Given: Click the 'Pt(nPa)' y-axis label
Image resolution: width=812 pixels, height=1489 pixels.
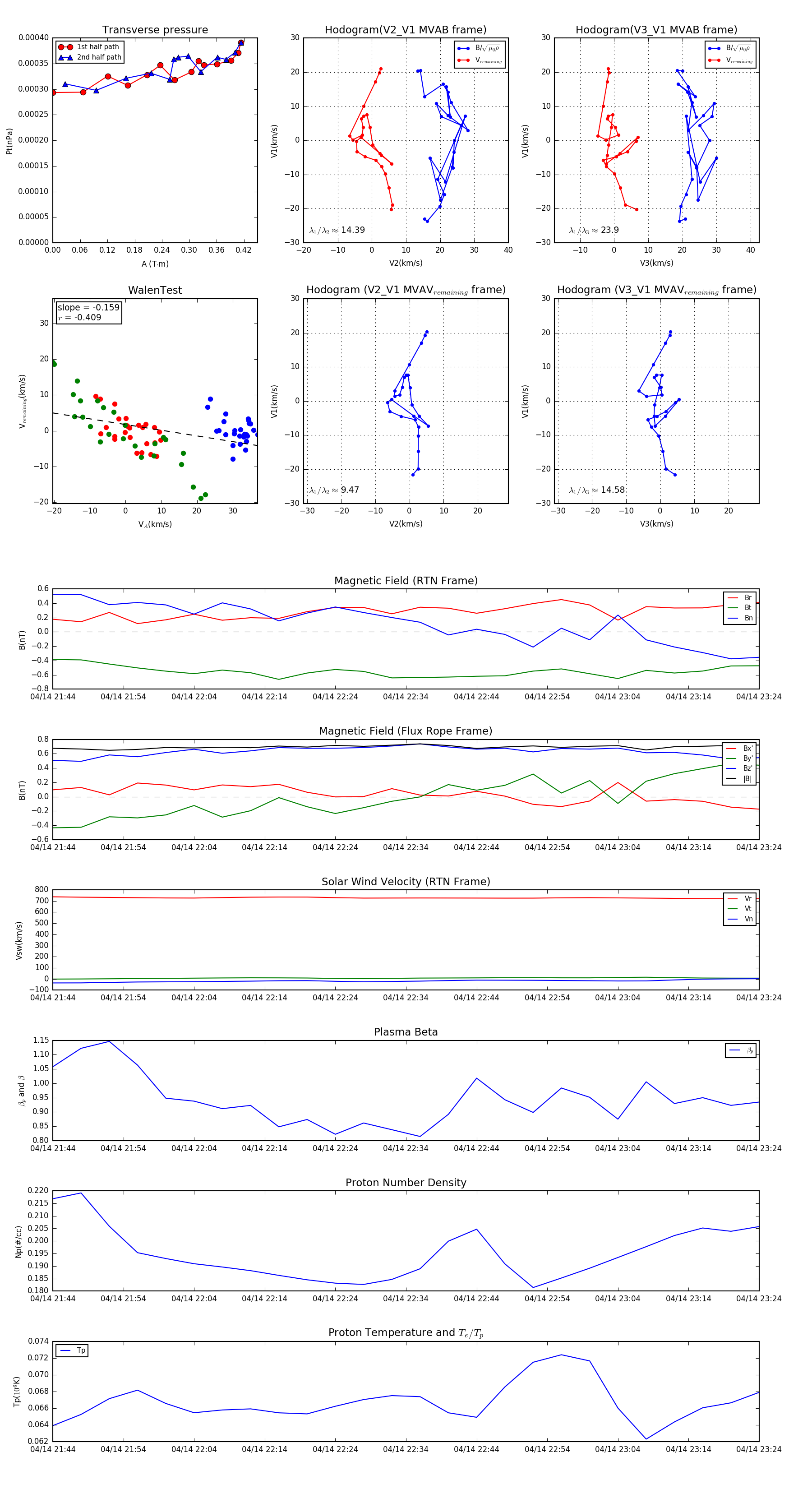Looking at the screenshot, I should [x=9, y=140].
